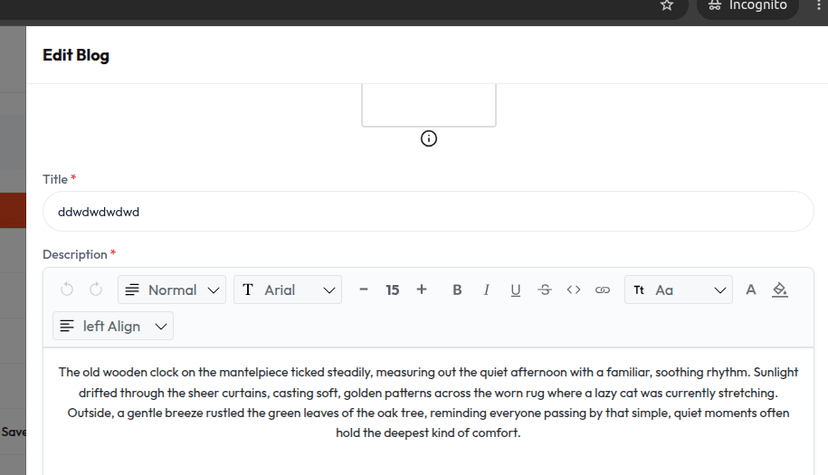Increase font size with plus button

(x=421, y=289)
